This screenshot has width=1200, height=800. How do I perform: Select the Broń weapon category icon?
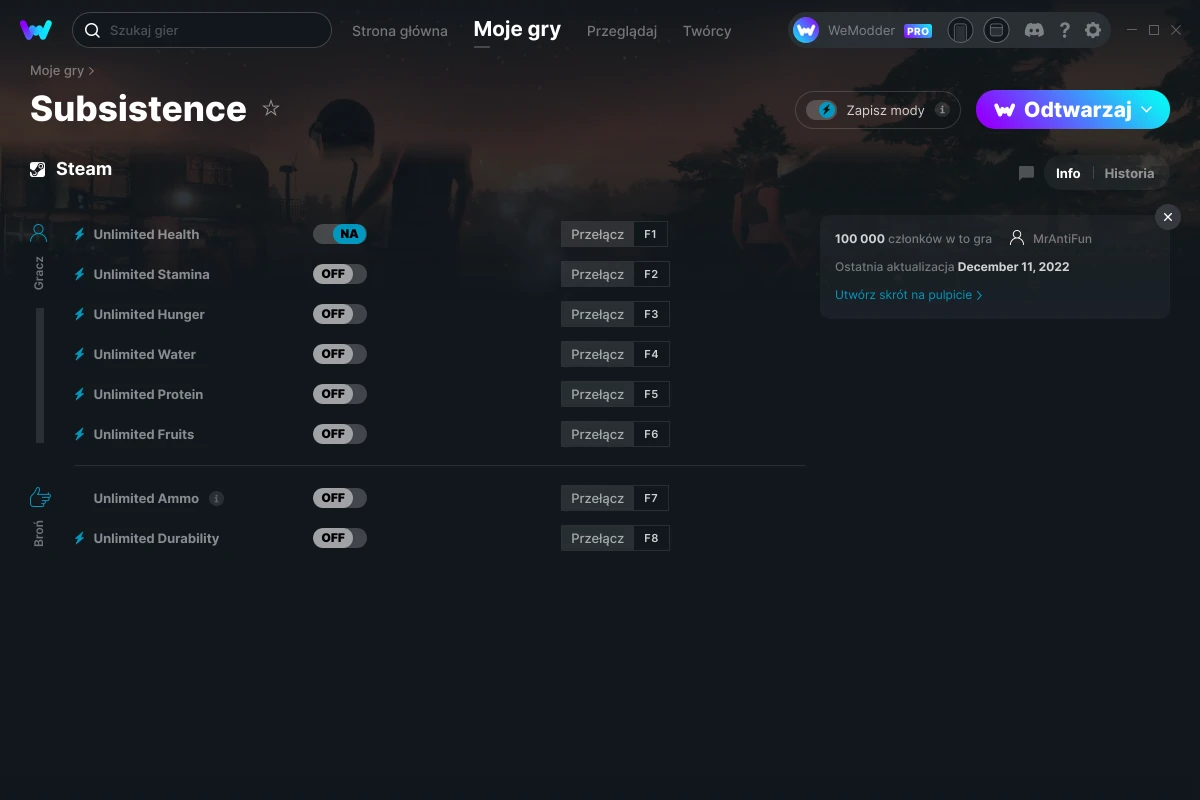[39, 497]
